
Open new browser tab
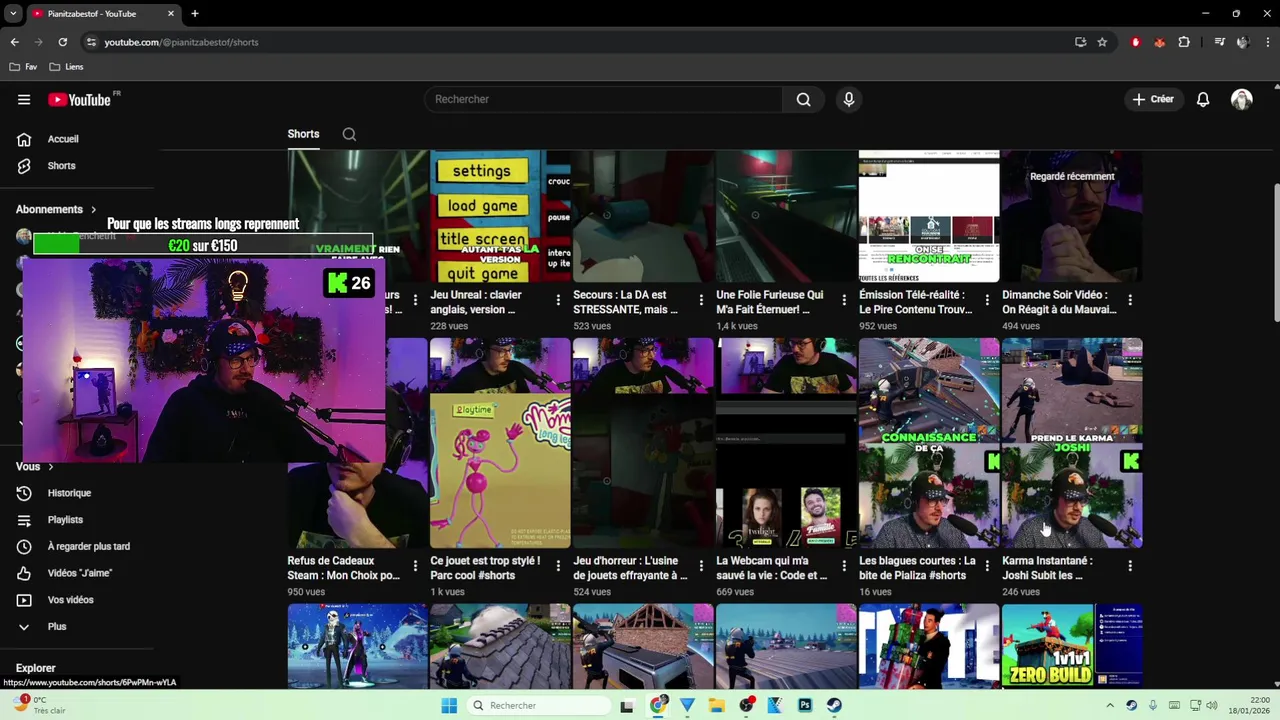[x=195, y=14]
